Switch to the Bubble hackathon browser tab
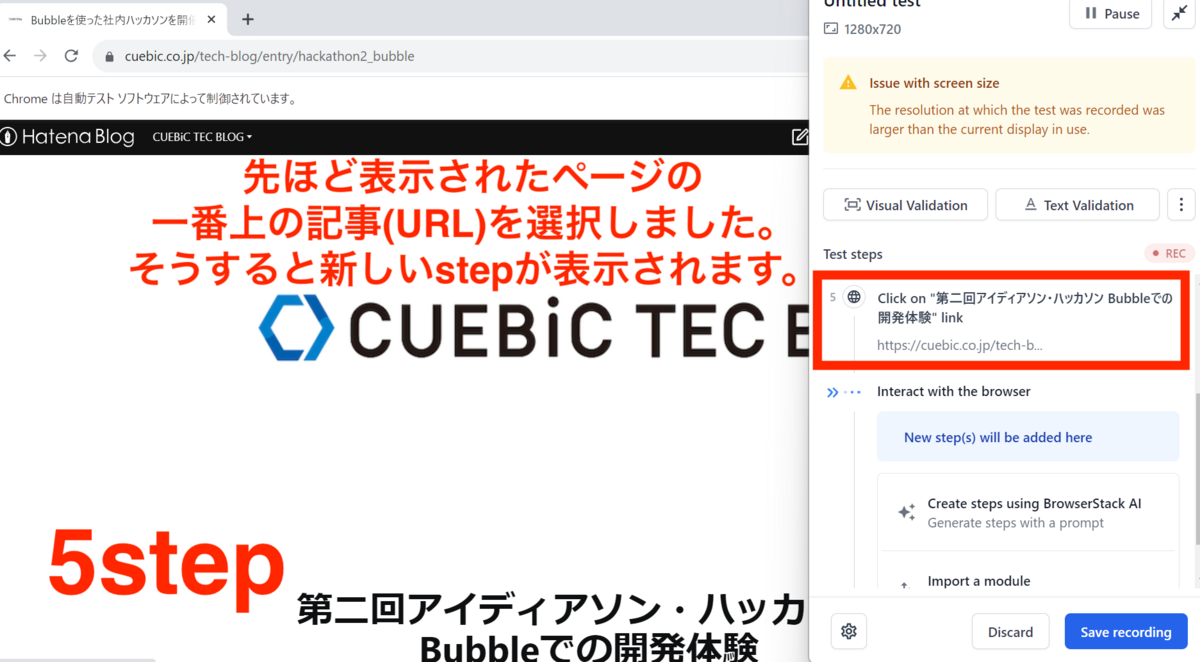Viewport: 1200px width, 662px height. [113, 19]
